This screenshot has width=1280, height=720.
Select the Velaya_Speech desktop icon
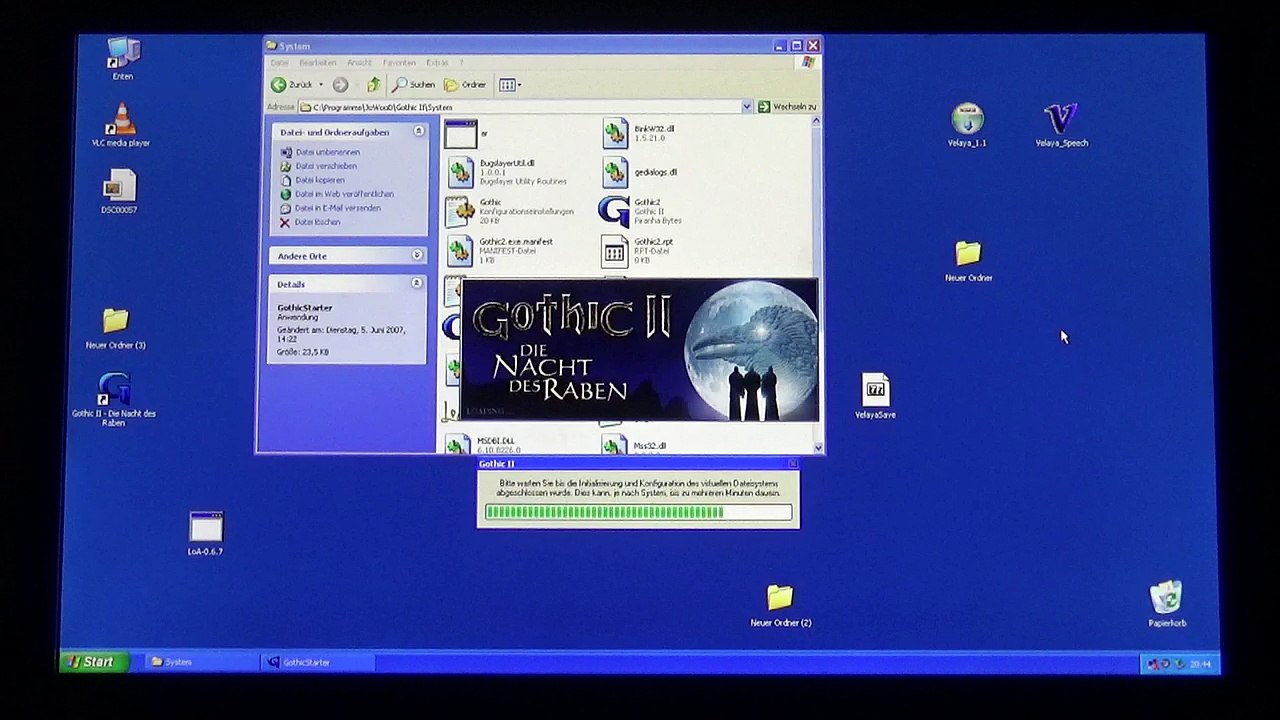(1061, 125)
